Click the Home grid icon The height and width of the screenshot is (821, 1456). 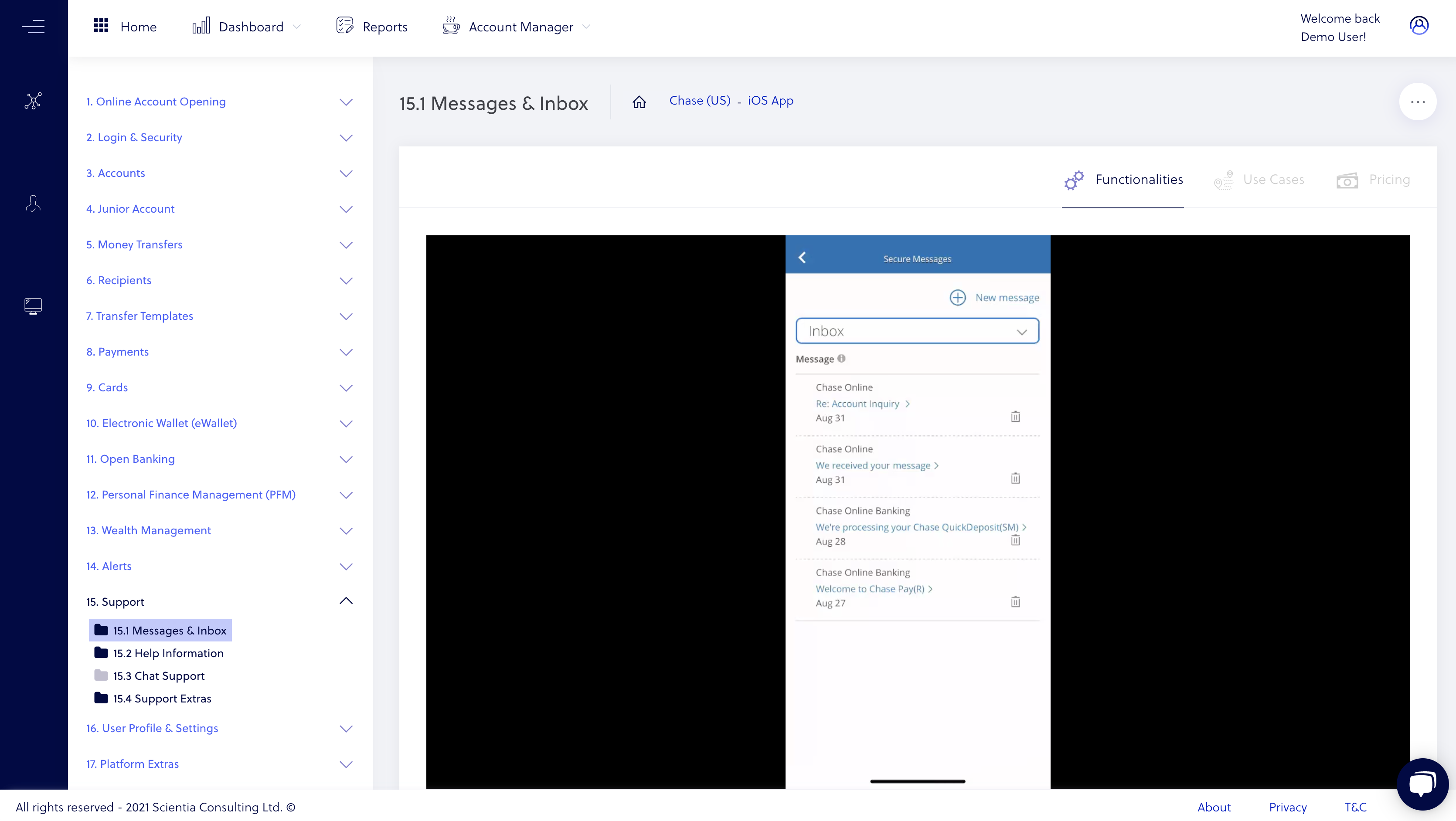click(x=101, y=26)
